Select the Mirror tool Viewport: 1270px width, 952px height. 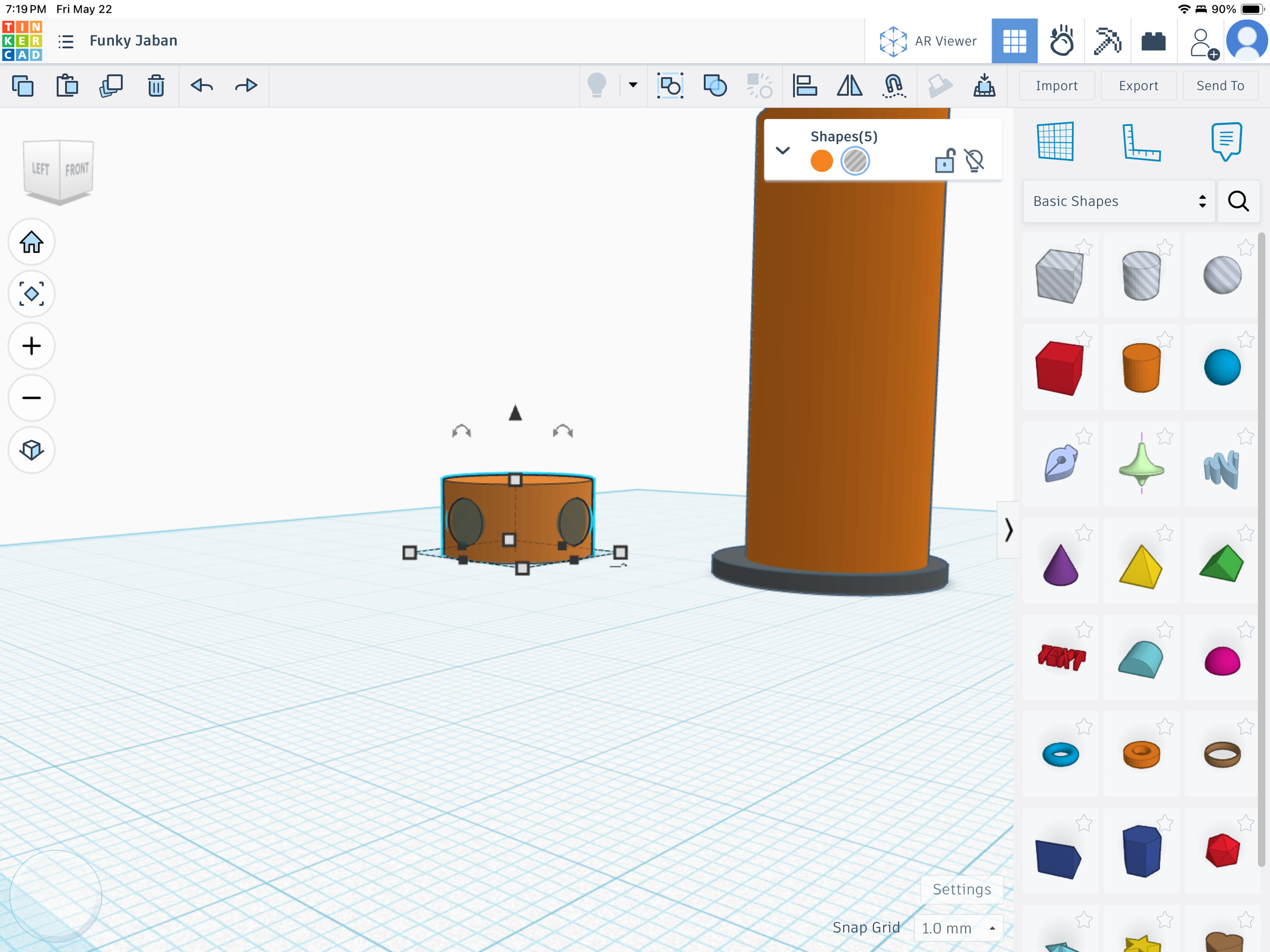[x=849, y=86]
